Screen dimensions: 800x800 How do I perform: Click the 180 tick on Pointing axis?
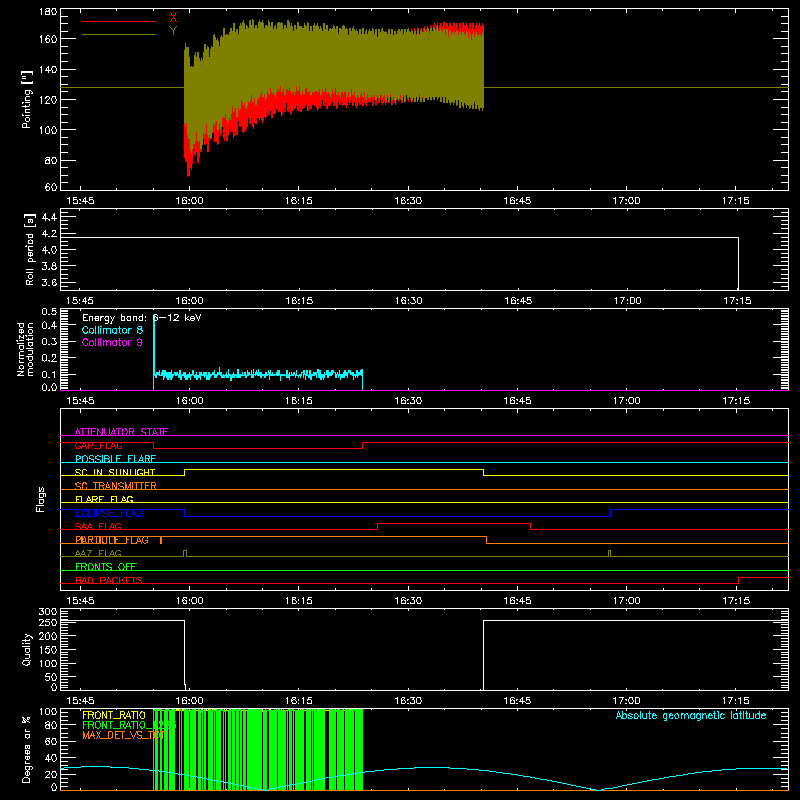coord(48,12)
